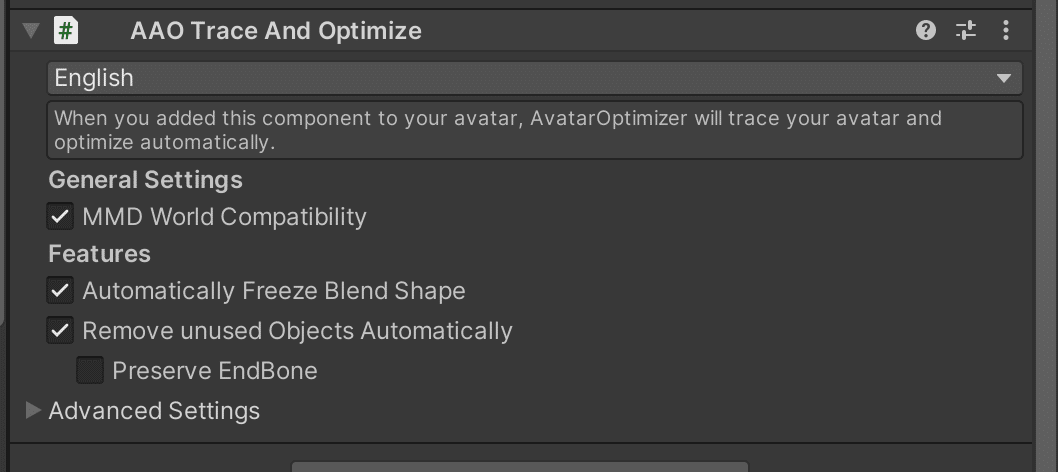1058x472 pixels.
Task: Collapse the AAO Trace And Optimize component
Action: click(32, 31)
